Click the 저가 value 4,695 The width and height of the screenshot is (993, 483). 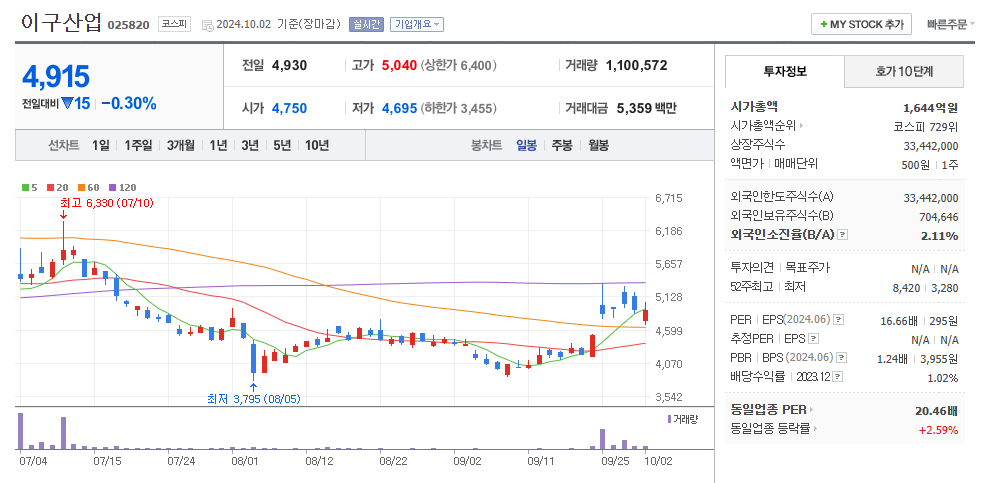tap(400, 108)
